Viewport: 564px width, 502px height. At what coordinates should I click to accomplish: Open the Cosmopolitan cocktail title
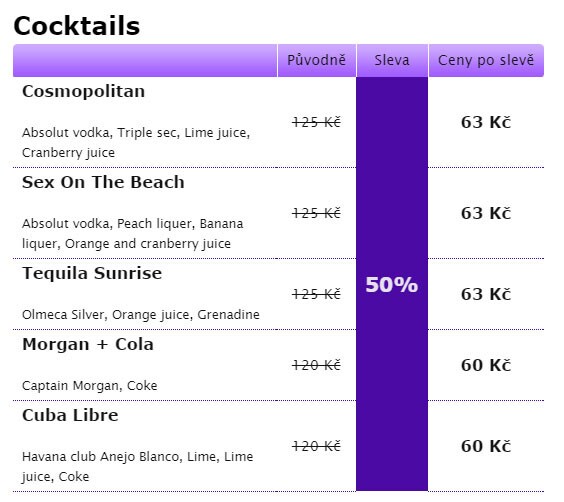pyautogui.click(x=83, y=91)
